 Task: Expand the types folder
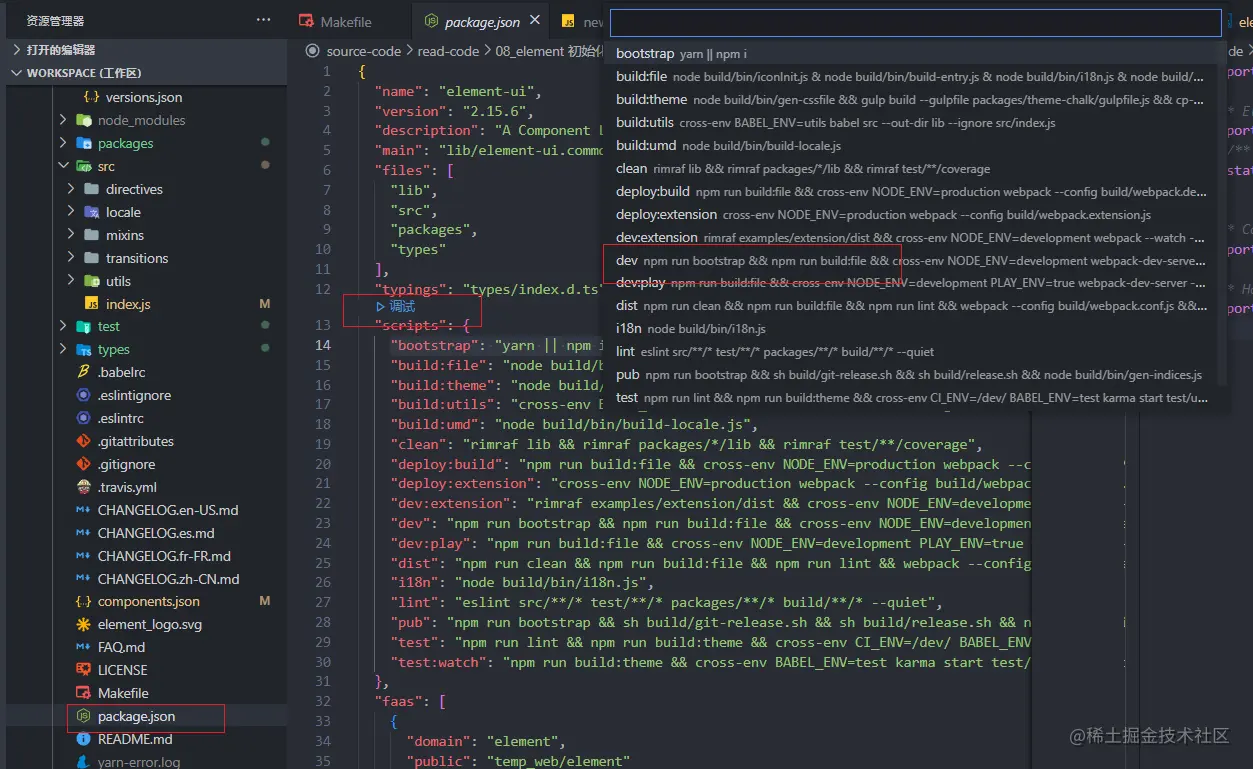63,349
